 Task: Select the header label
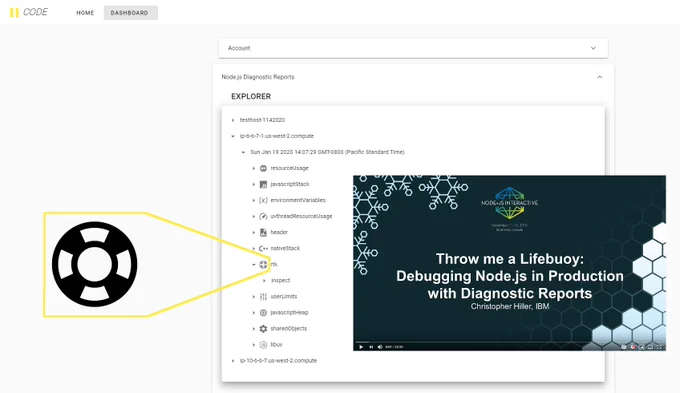[x=279, y=232]
